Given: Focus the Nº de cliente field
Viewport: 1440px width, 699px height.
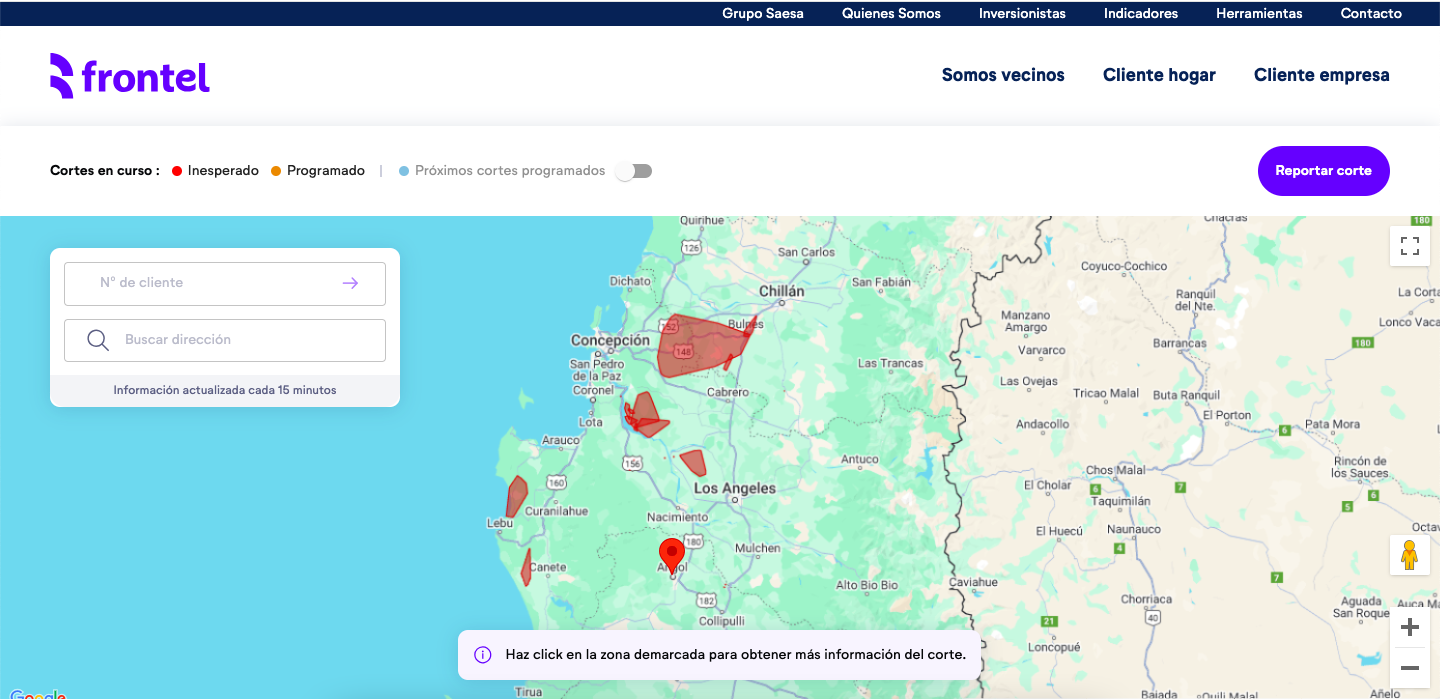Looking at the screenshot, I should [225, 284].
